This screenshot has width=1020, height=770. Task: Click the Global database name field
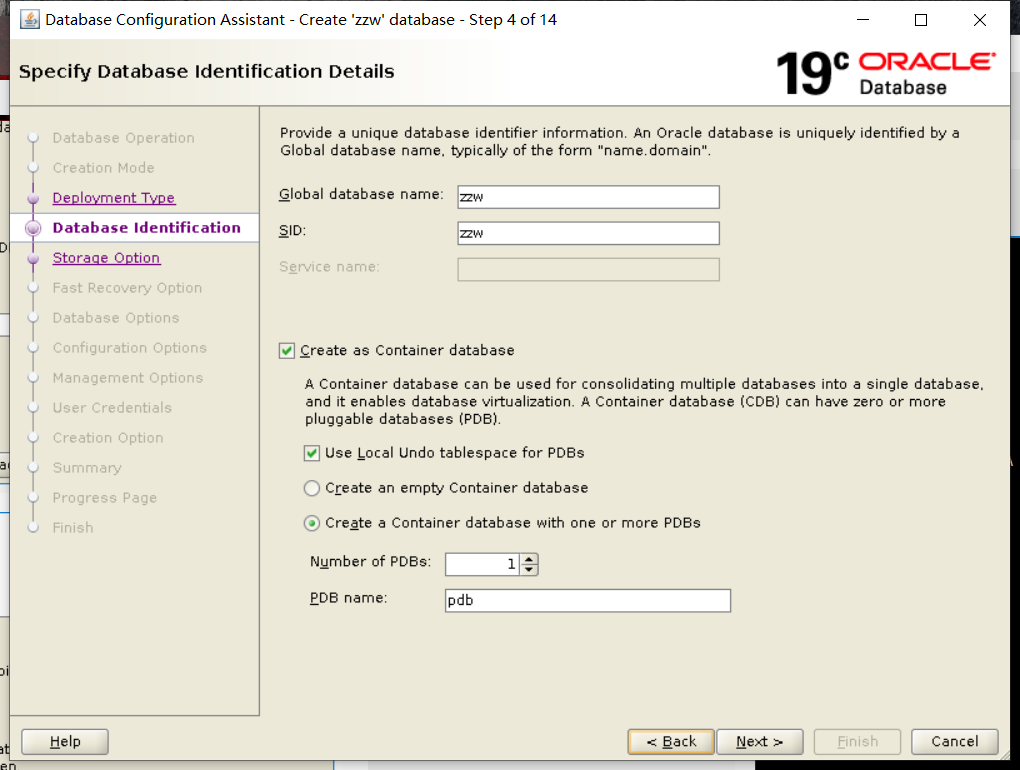point(588,197)
